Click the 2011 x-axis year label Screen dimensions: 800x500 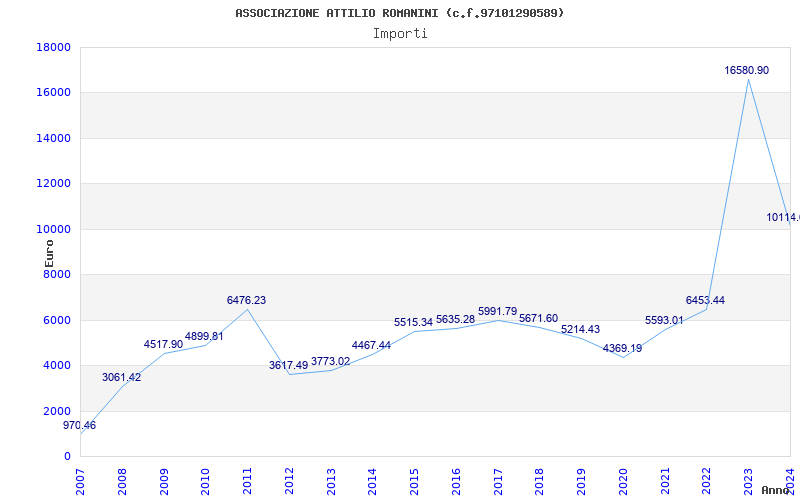[x=247, y=482]
